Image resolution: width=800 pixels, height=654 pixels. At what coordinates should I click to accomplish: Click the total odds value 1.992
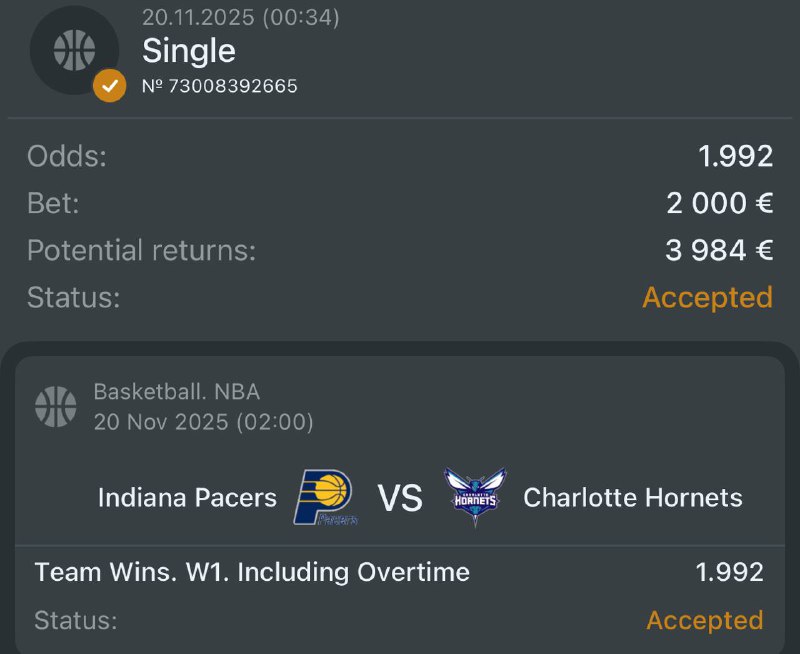click(735, 156)
